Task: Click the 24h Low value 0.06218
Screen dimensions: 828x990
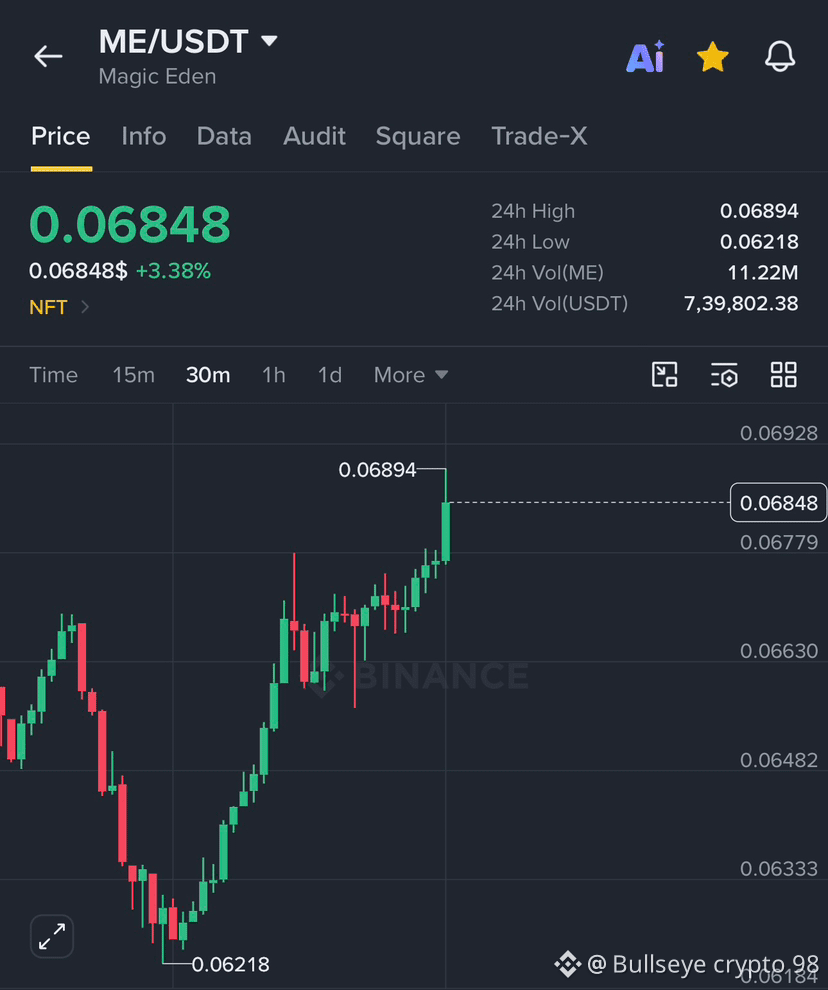Action: pos(759,242)
